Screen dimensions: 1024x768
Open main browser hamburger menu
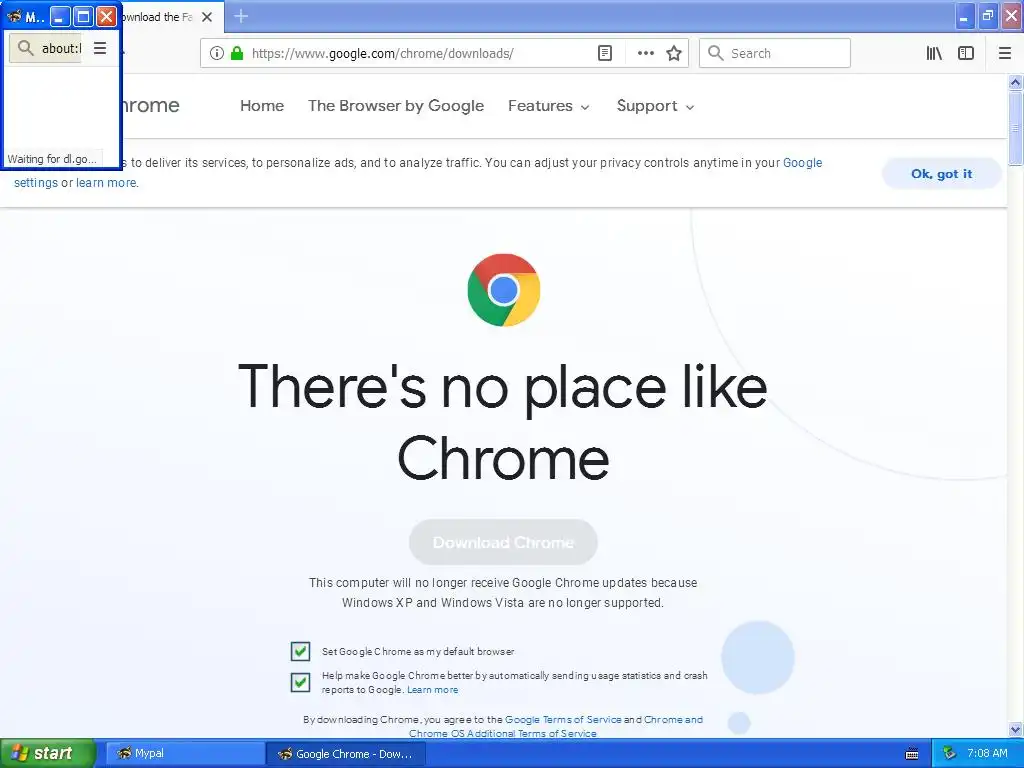click(1005, 54)
